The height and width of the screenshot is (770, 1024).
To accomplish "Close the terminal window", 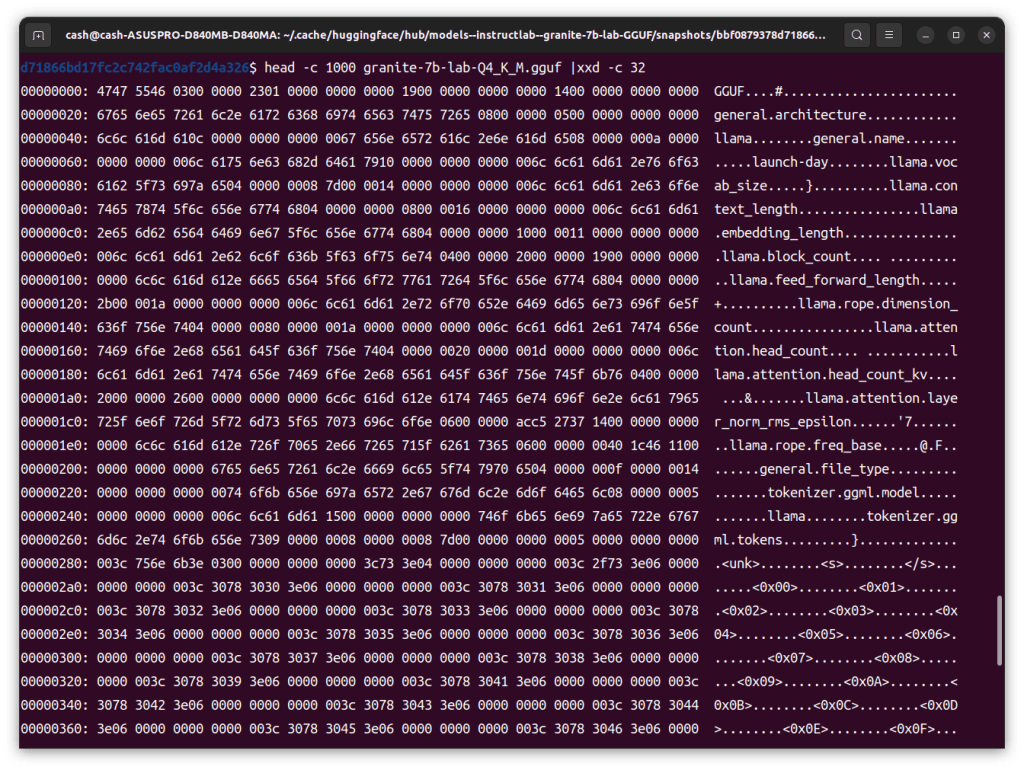I will 986,35.
